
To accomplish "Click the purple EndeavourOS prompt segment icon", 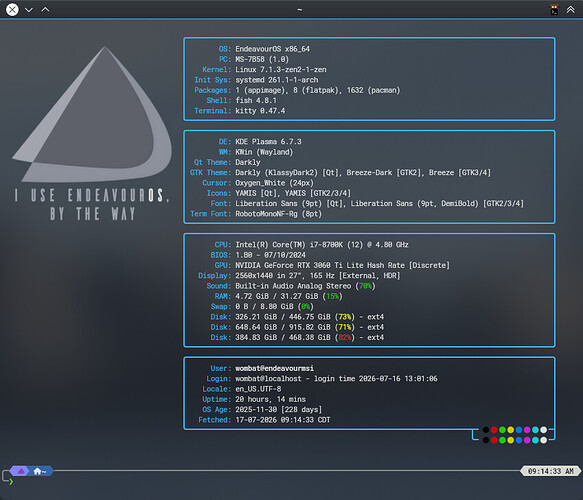I will point(21,471).
